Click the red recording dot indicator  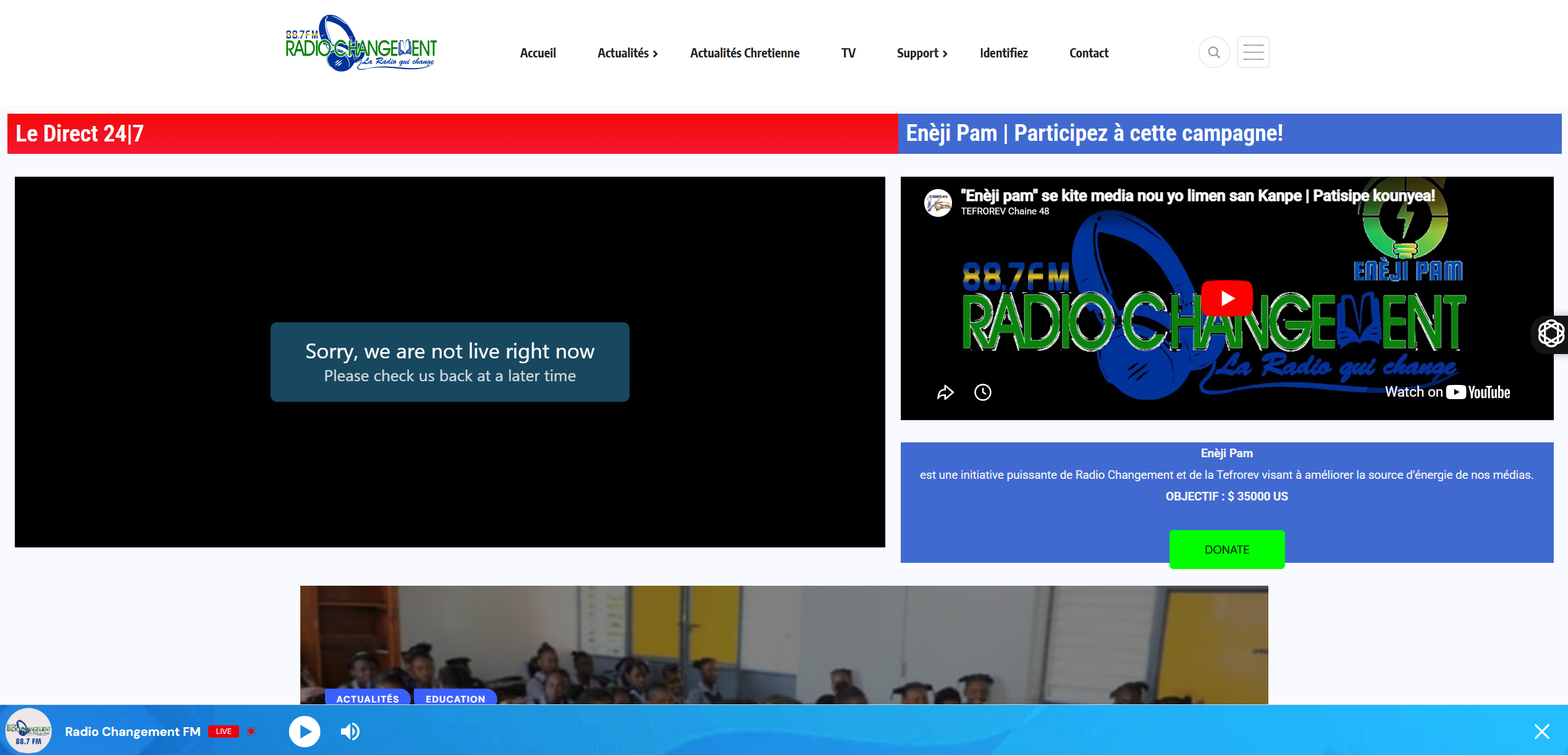[251, 732]
